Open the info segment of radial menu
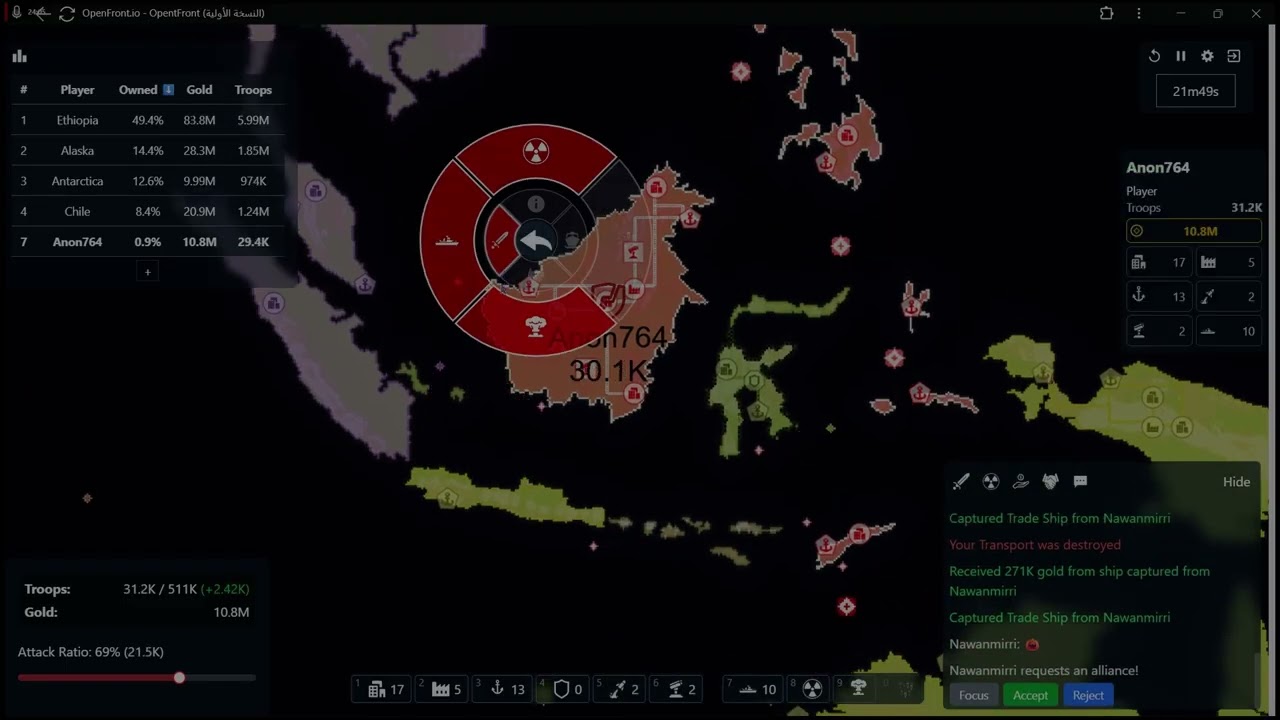1280x720 pixels. pos(536,204)
